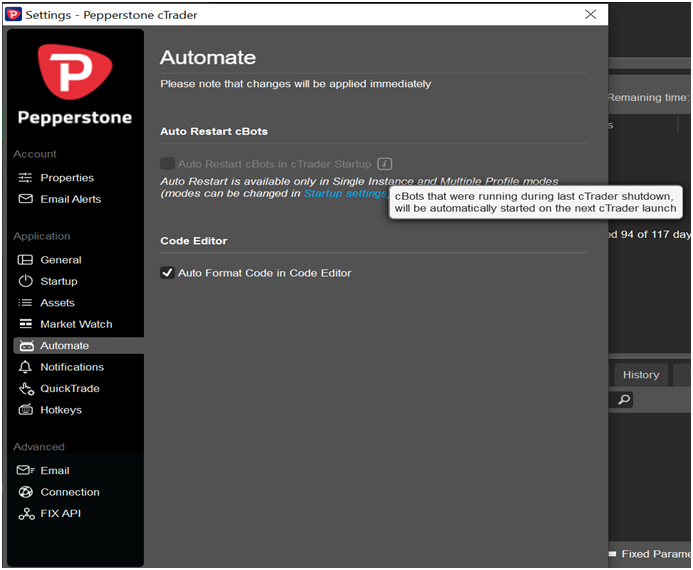This screenshot has width=693, height=570.
Task: Click the search magnifier icon in background window
Action: (x=624, y=400)
